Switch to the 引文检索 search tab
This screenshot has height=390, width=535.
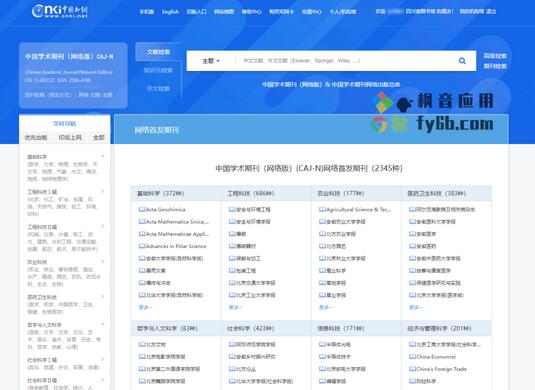(158, 89)
